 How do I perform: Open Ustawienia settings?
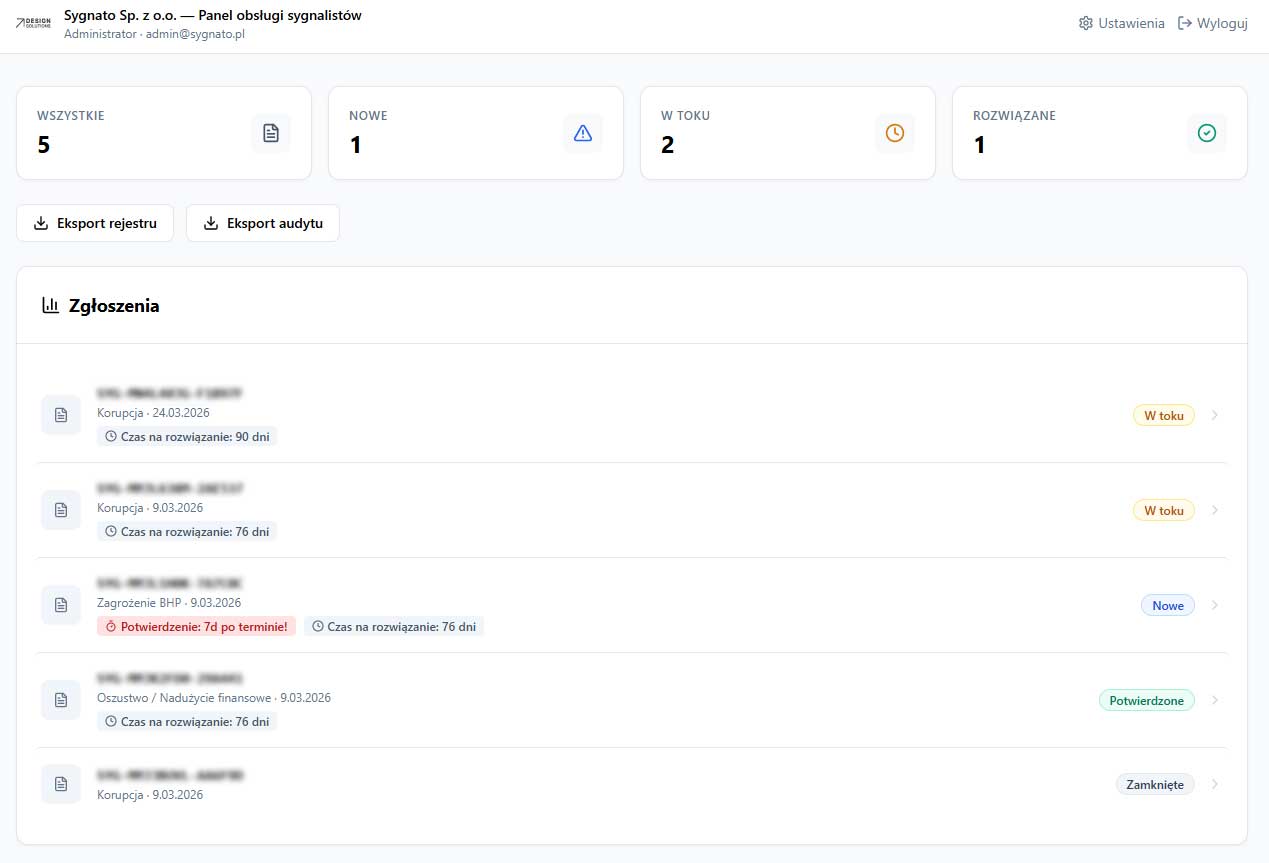click(x=1121, y=23)
